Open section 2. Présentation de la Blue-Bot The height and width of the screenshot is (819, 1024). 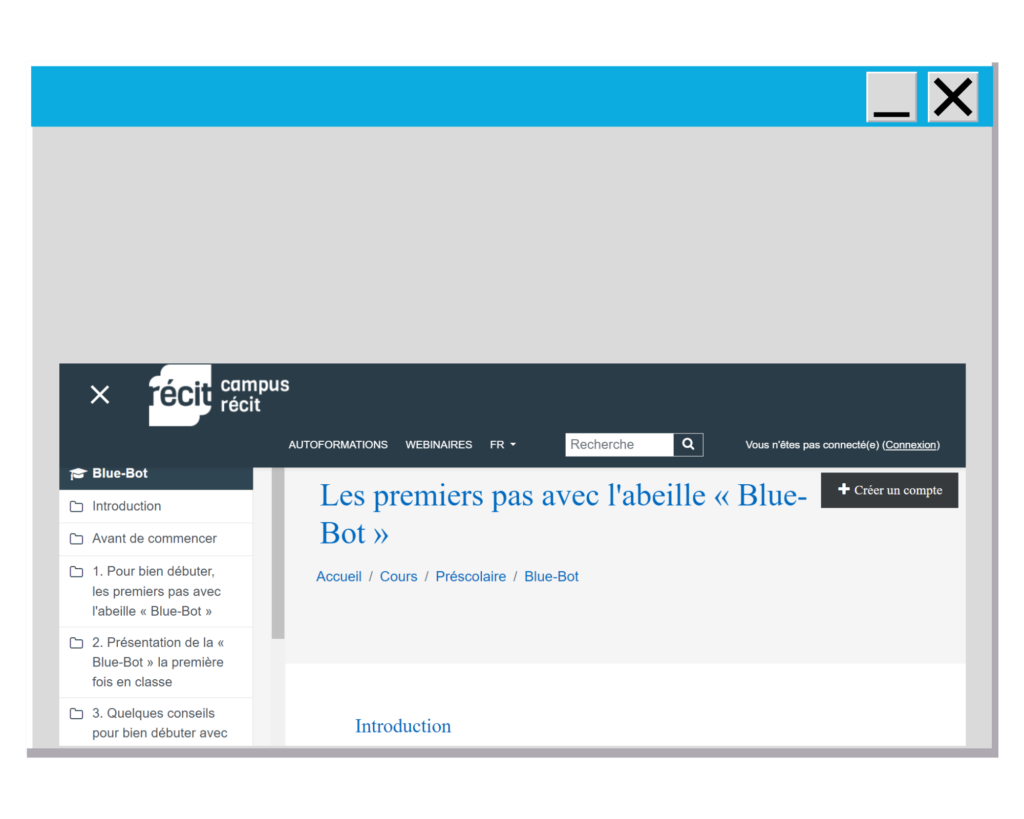tap(156, 662)
